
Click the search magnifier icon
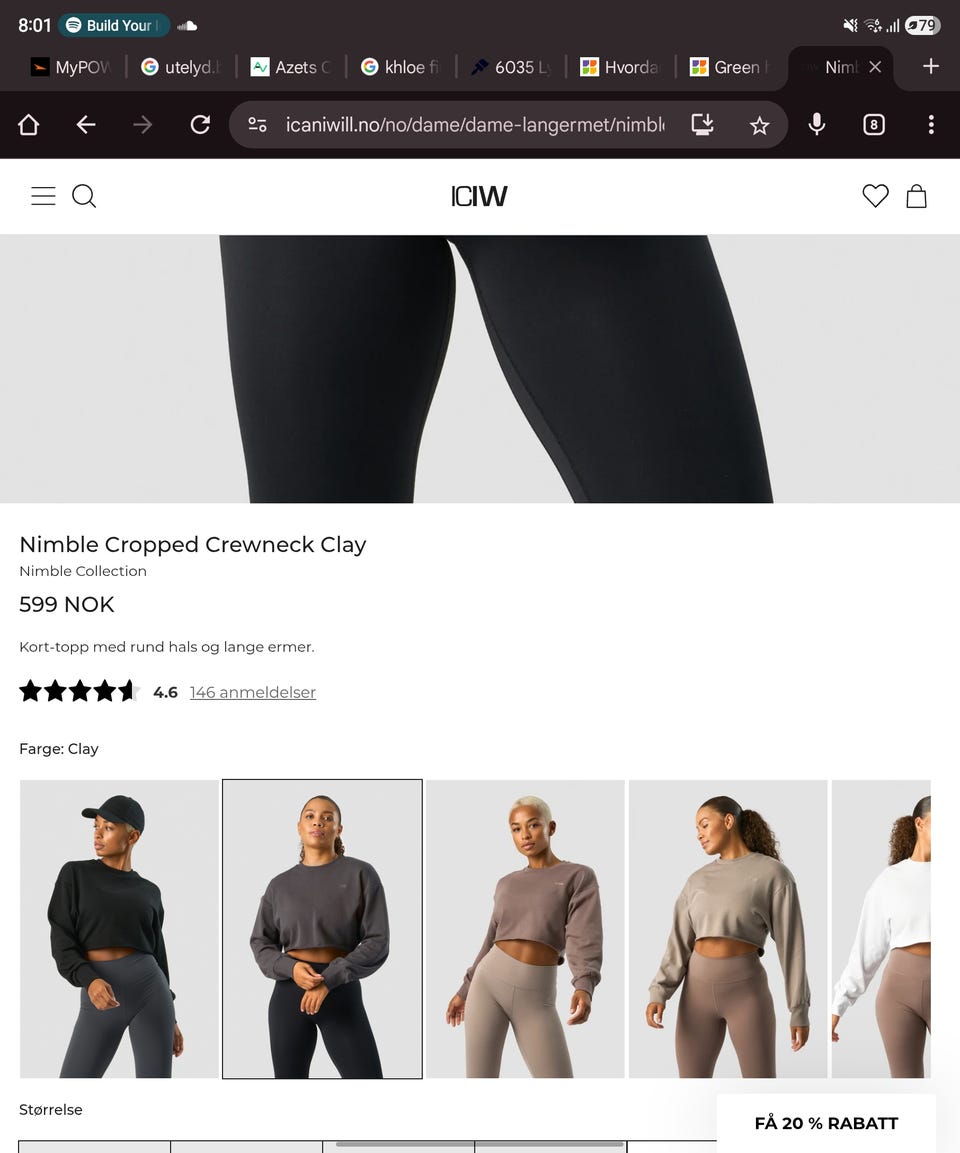[x=84, y=196]
